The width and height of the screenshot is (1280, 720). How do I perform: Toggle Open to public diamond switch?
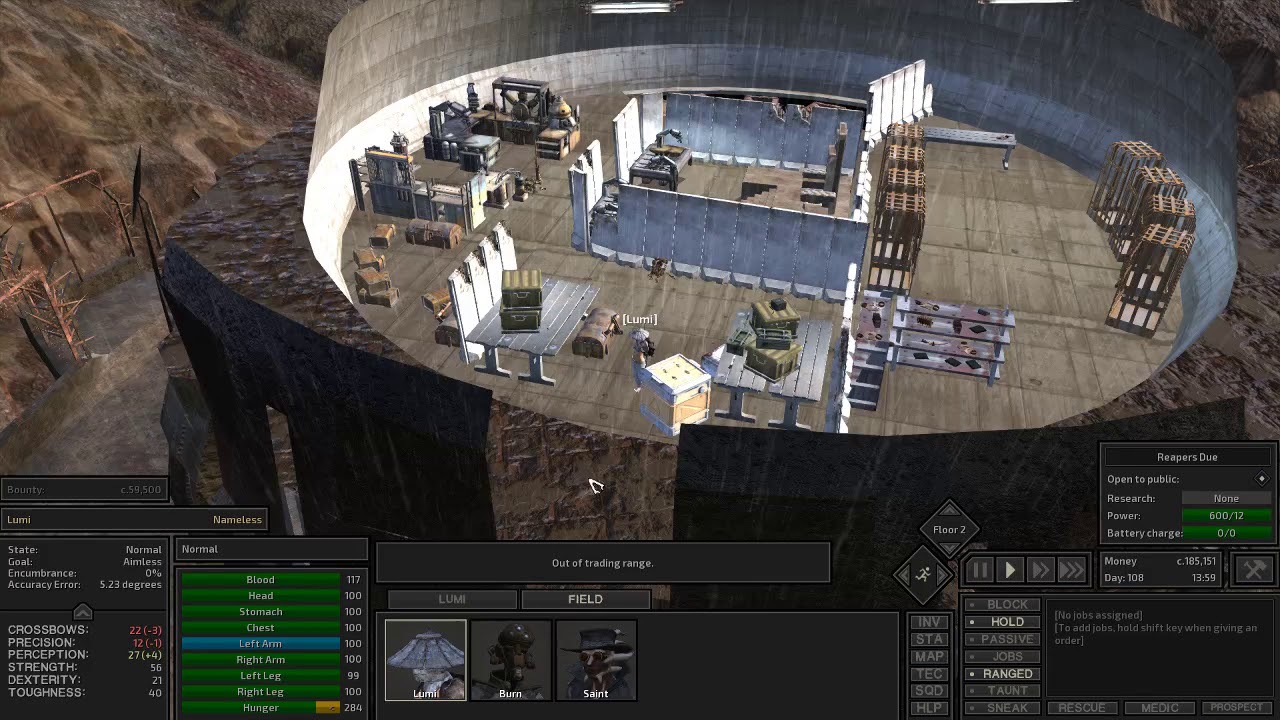1262,479
